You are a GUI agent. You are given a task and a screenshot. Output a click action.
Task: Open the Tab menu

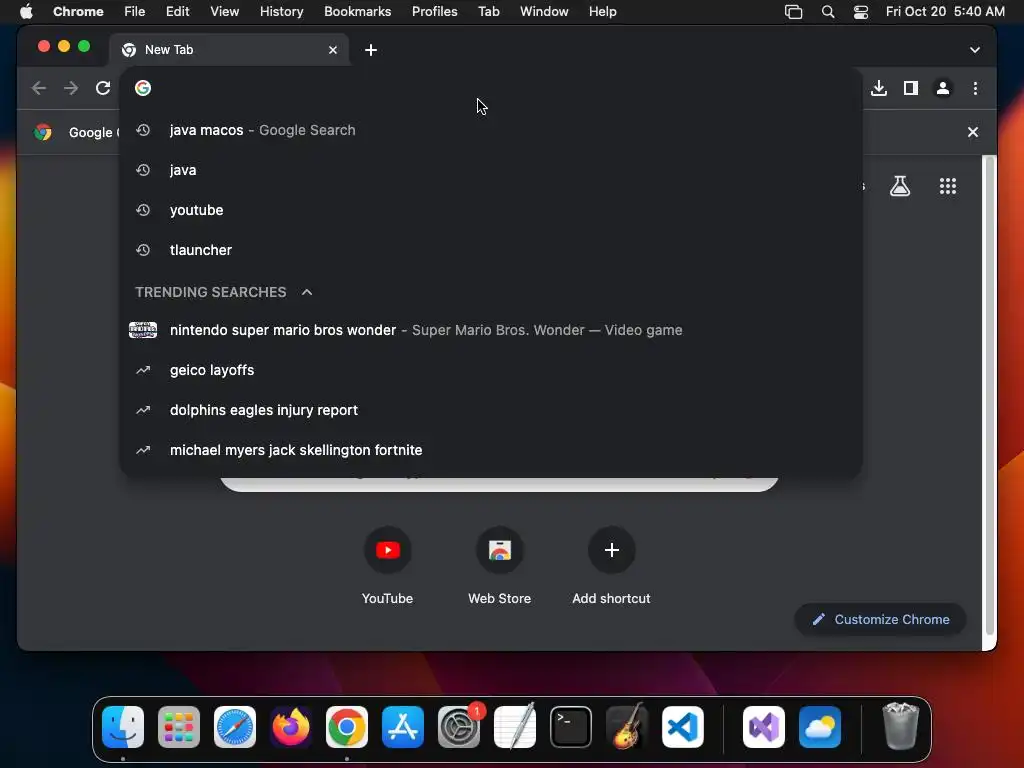click(488, 11)
